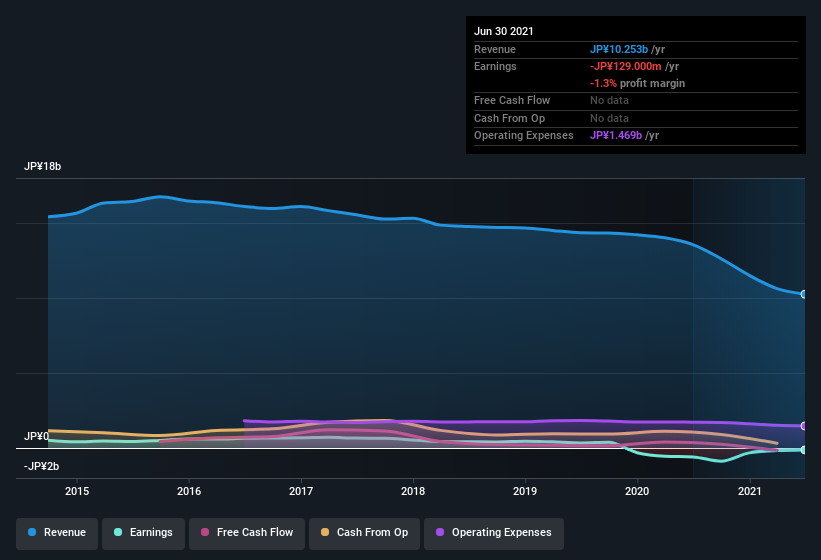821x560 pixels.
Task: Click the JP¥1.469b operating expenses value
Action: 616,136
